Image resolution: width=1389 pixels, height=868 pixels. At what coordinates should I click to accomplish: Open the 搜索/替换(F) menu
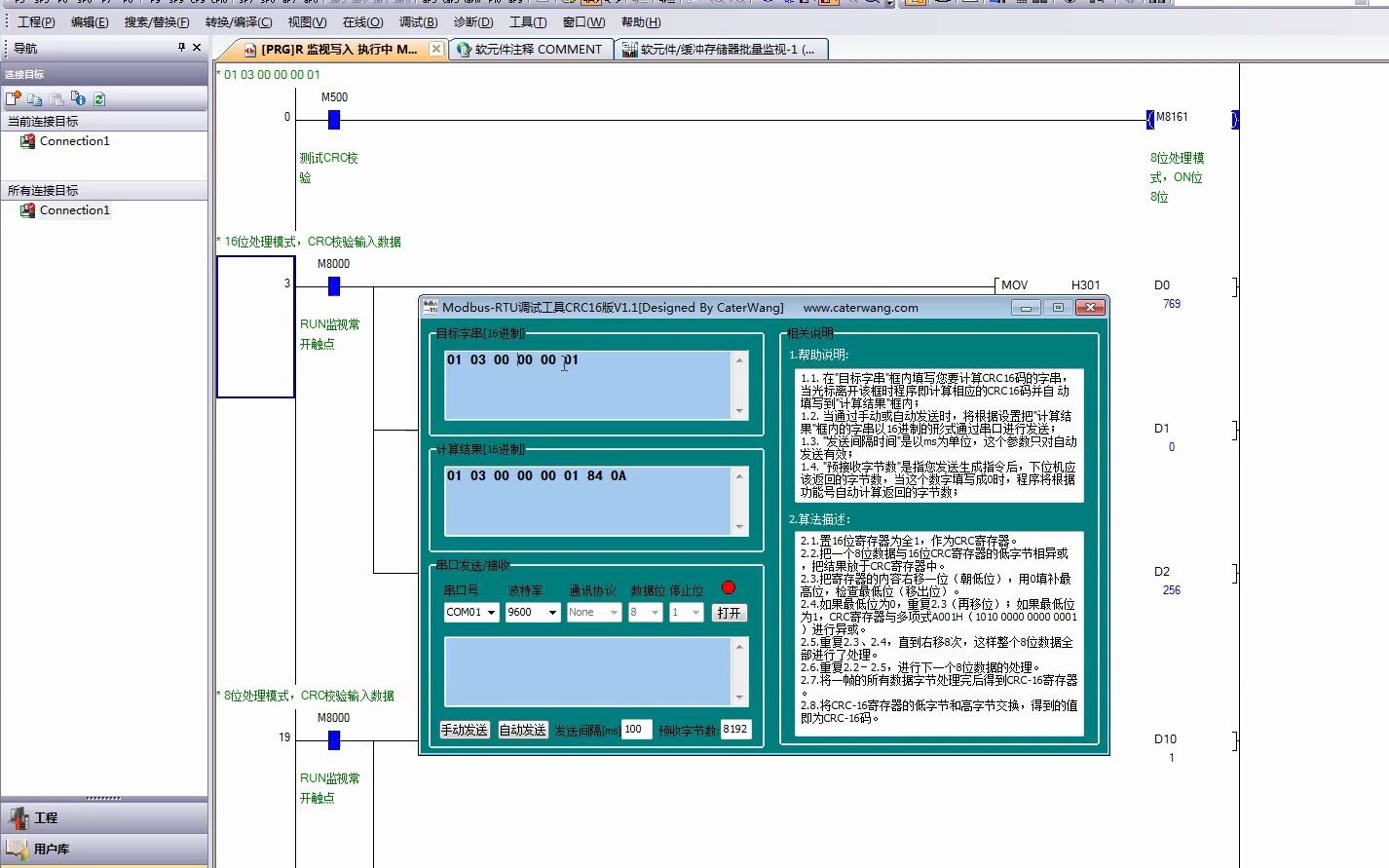point(157,21)
